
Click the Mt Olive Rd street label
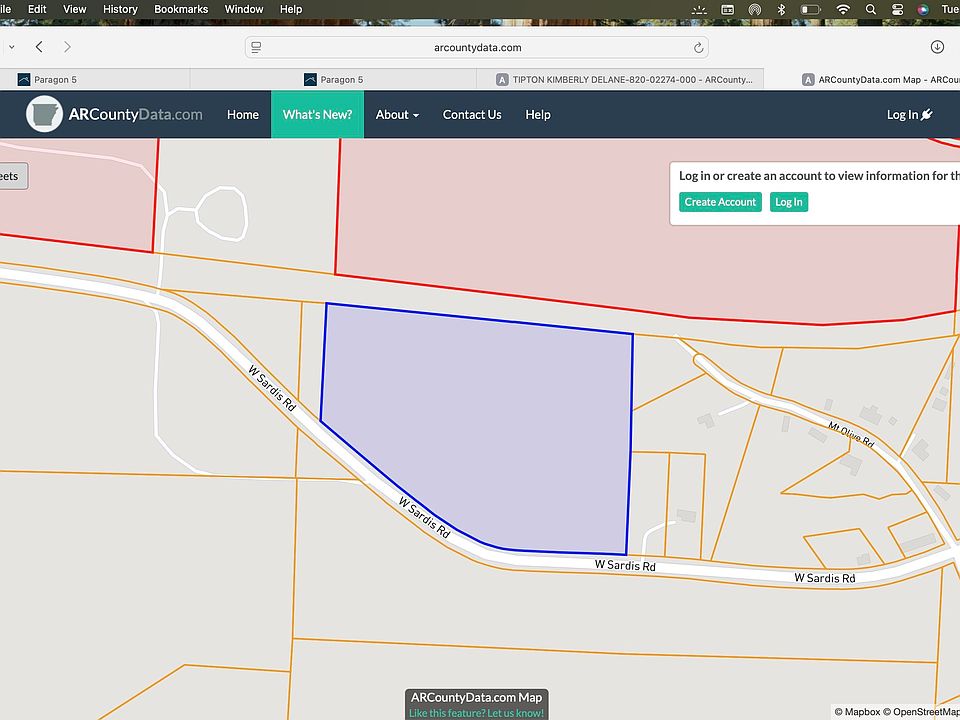pos(851,435)
